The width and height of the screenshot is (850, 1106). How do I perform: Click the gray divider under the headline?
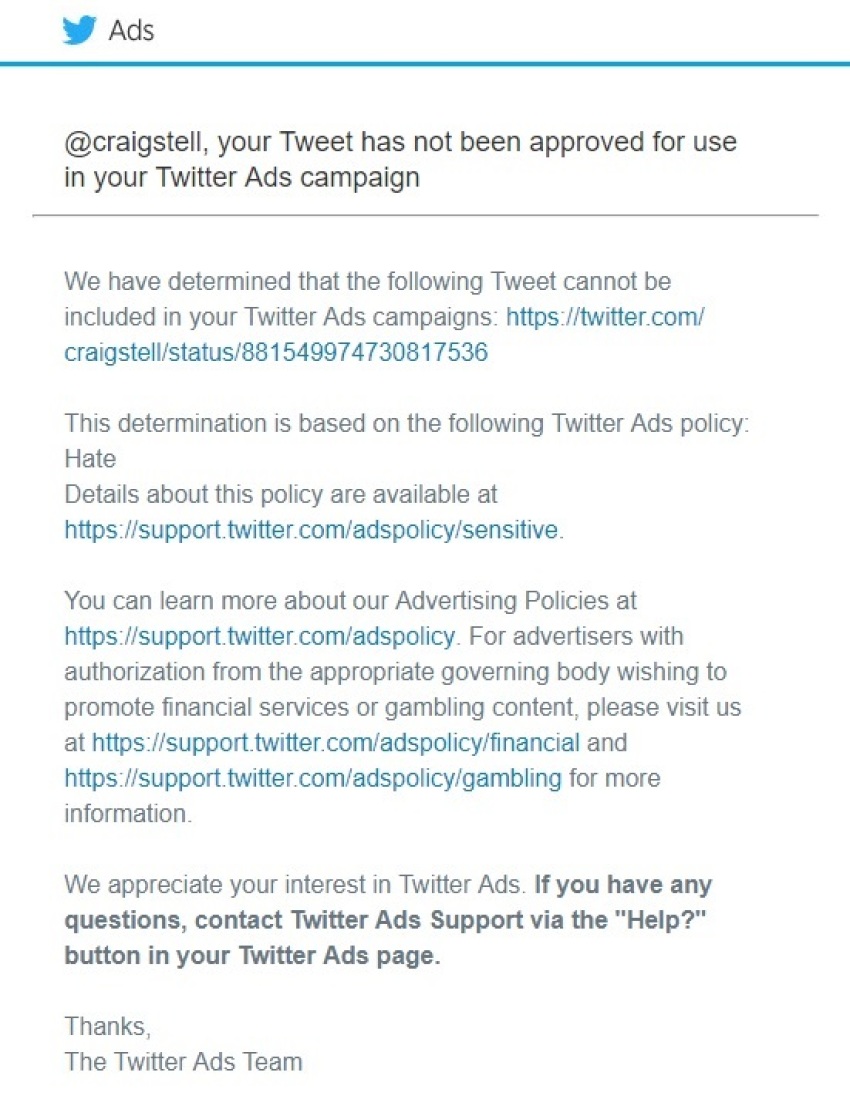coord(425,215)
